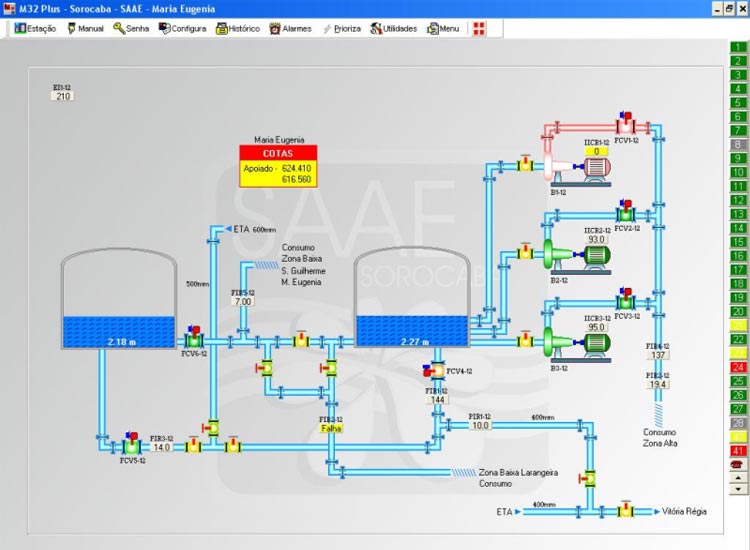Select the FCV5-12 control valve
This screenshot has width=750, height=550.
point(131,444)
